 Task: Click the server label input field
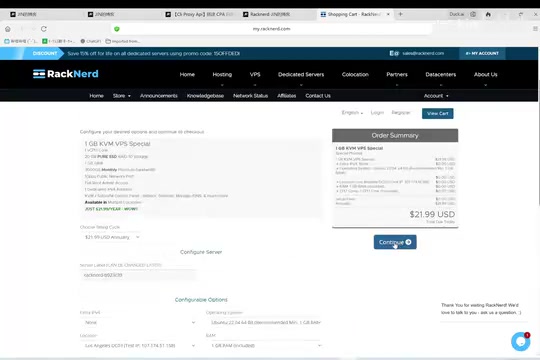pos(138,275)
